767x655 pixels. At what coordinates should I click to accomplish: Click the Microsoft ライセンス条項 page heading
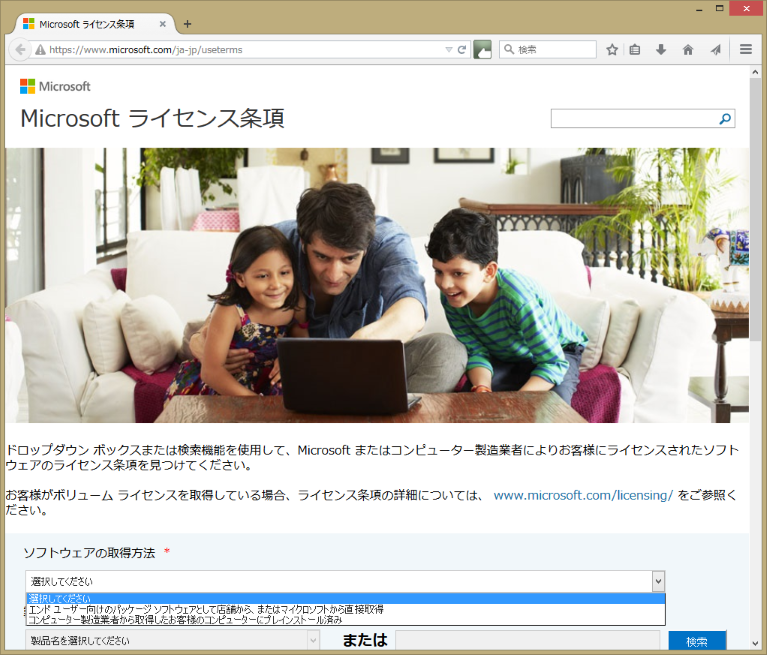152,118
